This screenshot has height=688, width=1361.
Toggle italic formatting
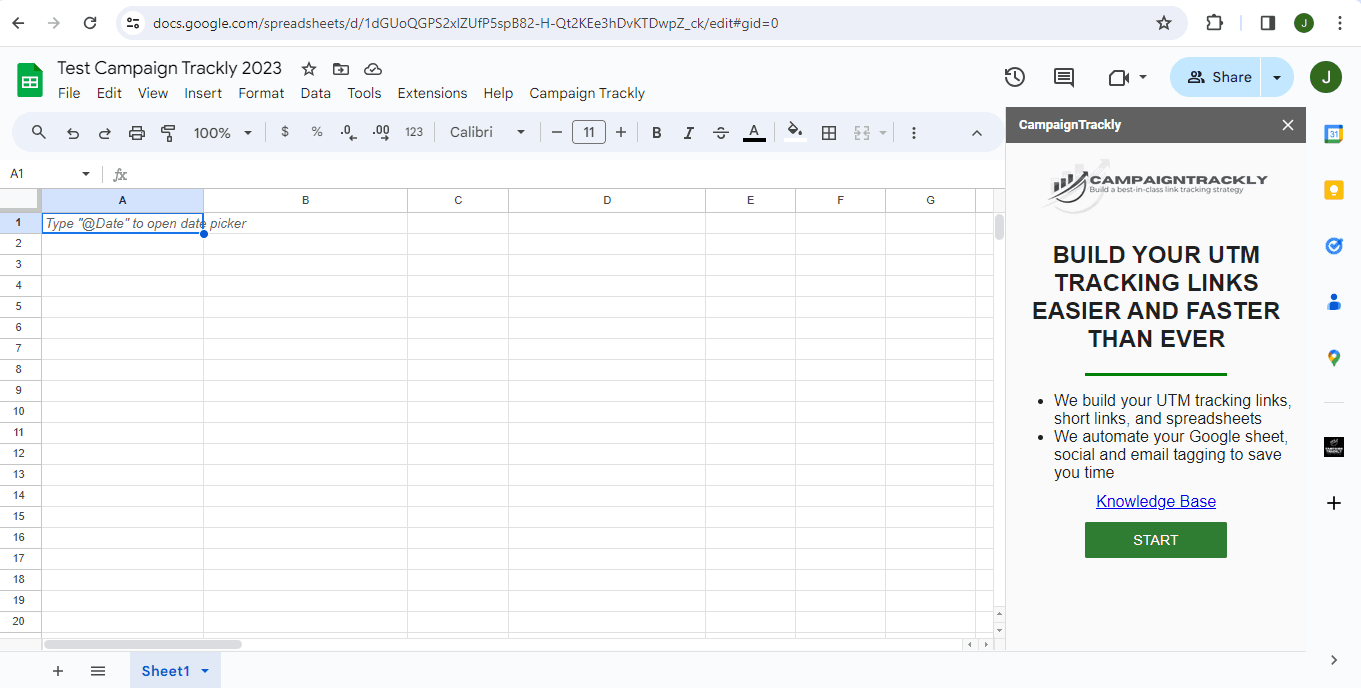pyautogui.click(x=688, y=131)
